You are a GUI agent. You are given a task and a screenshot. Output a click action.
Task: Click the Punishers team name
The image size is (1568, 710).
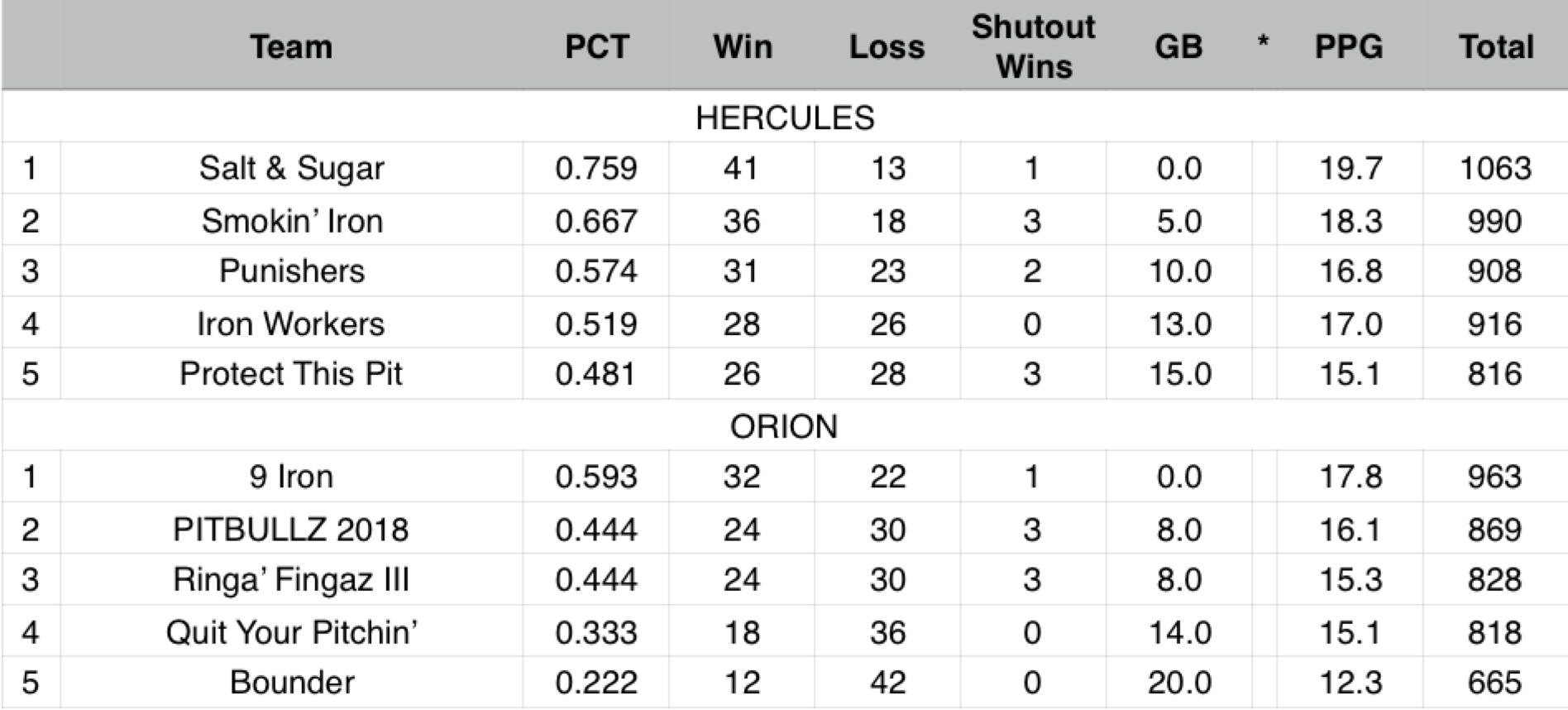point(291,271)
